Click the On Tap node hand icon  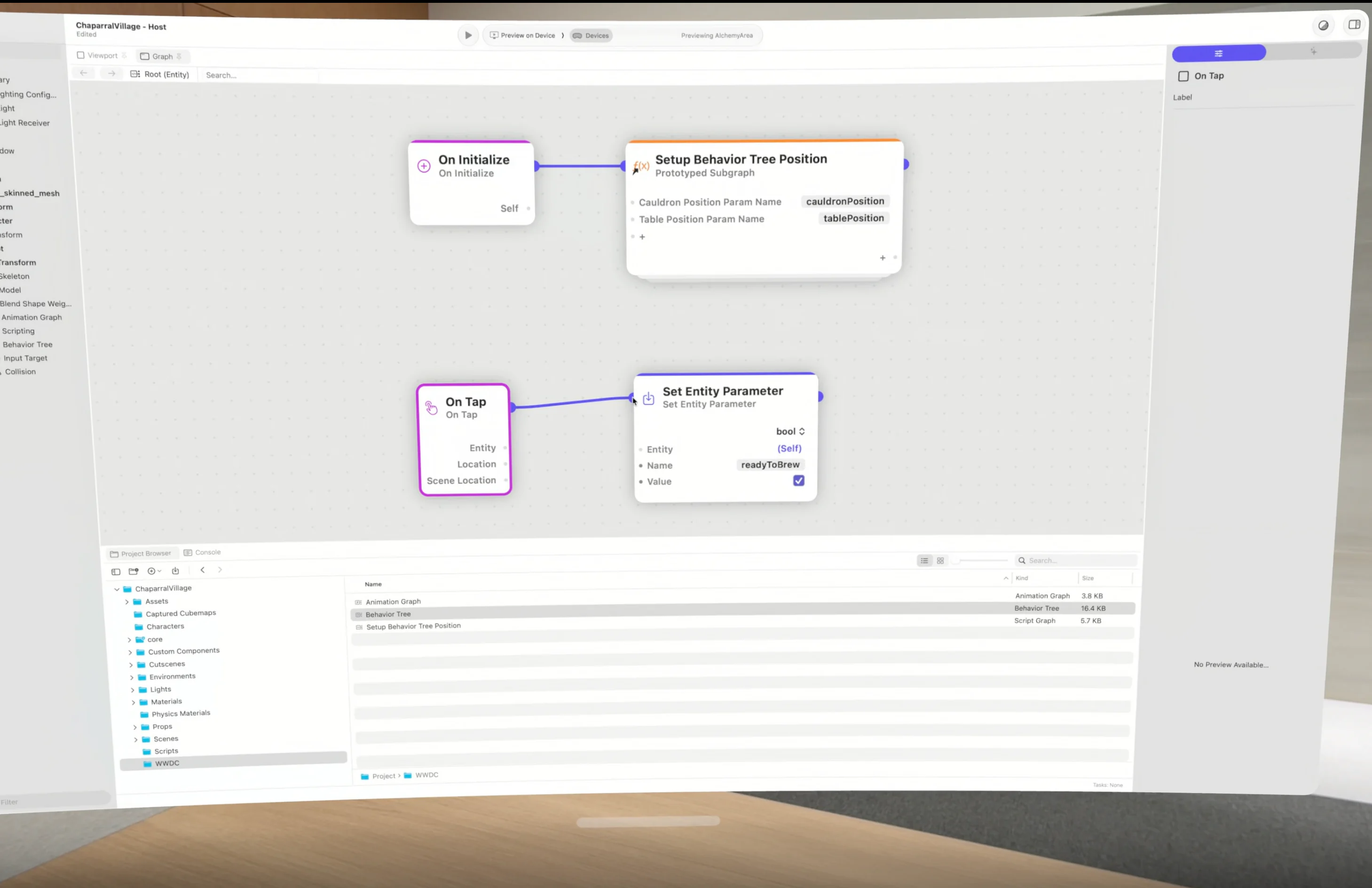(x=431, y=408)
